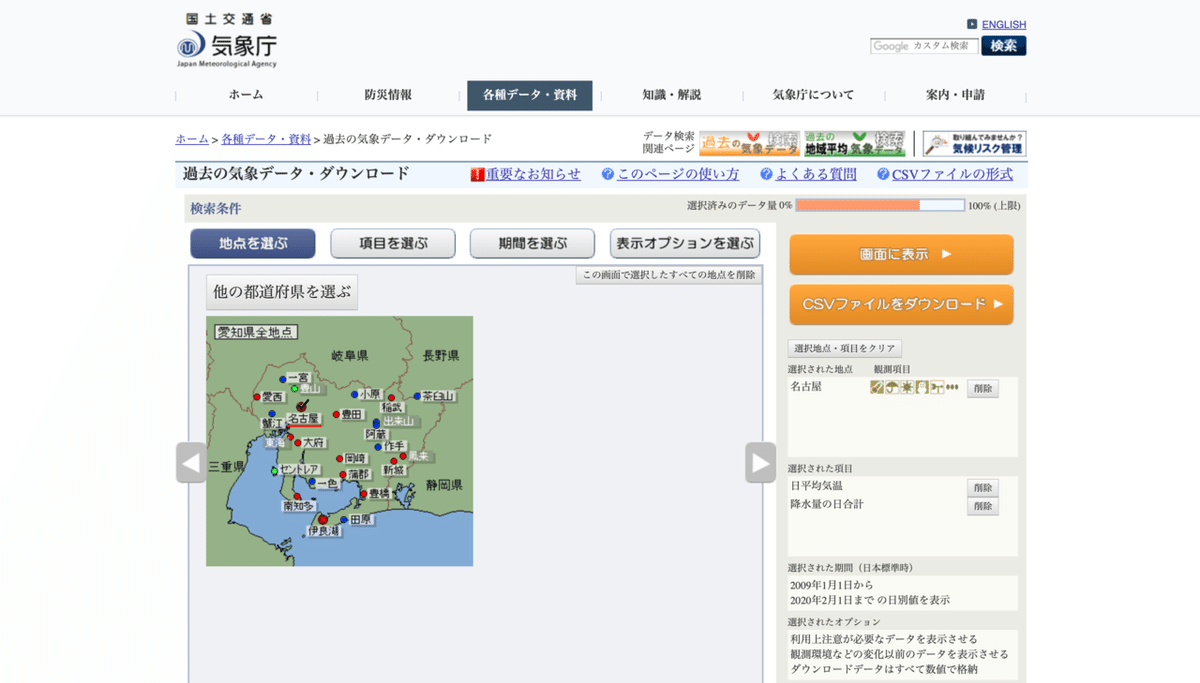Download the CSV file
Image resolution: width=1200 pixels, height=683 pixels.
click(901, 304)
